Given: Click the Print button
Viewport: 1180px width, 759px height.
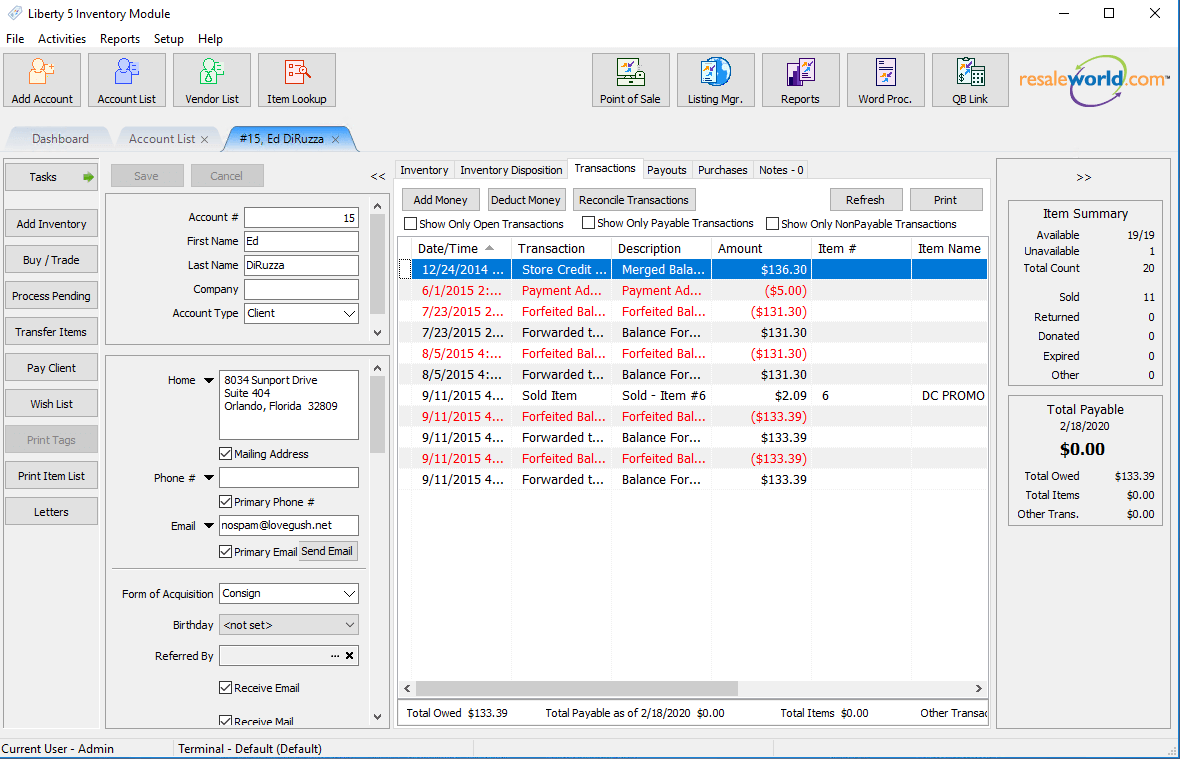Looking at the screenshot, I should click(946, 200).
